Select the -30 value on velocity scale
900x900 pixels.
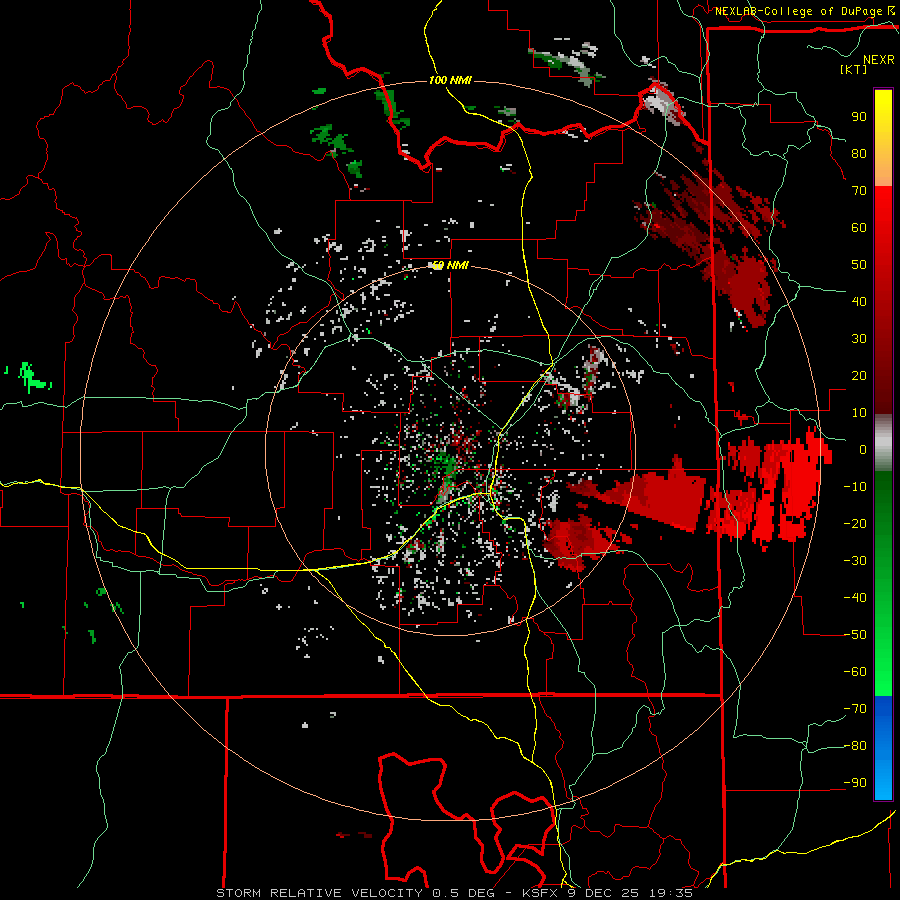tap(855, 561)
